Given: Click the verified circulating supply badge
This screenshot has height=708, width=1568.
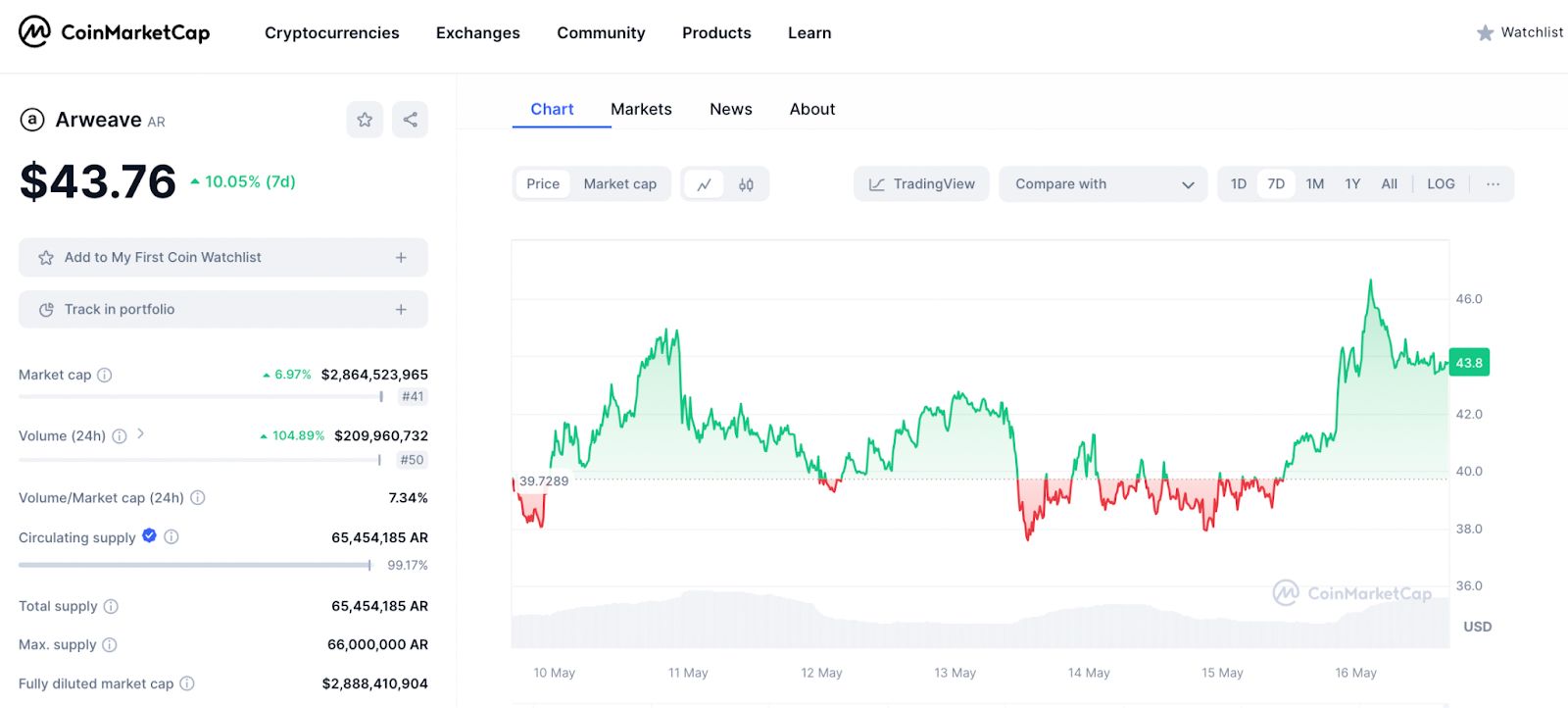Looking at the screenshot, I should (149, 535).
